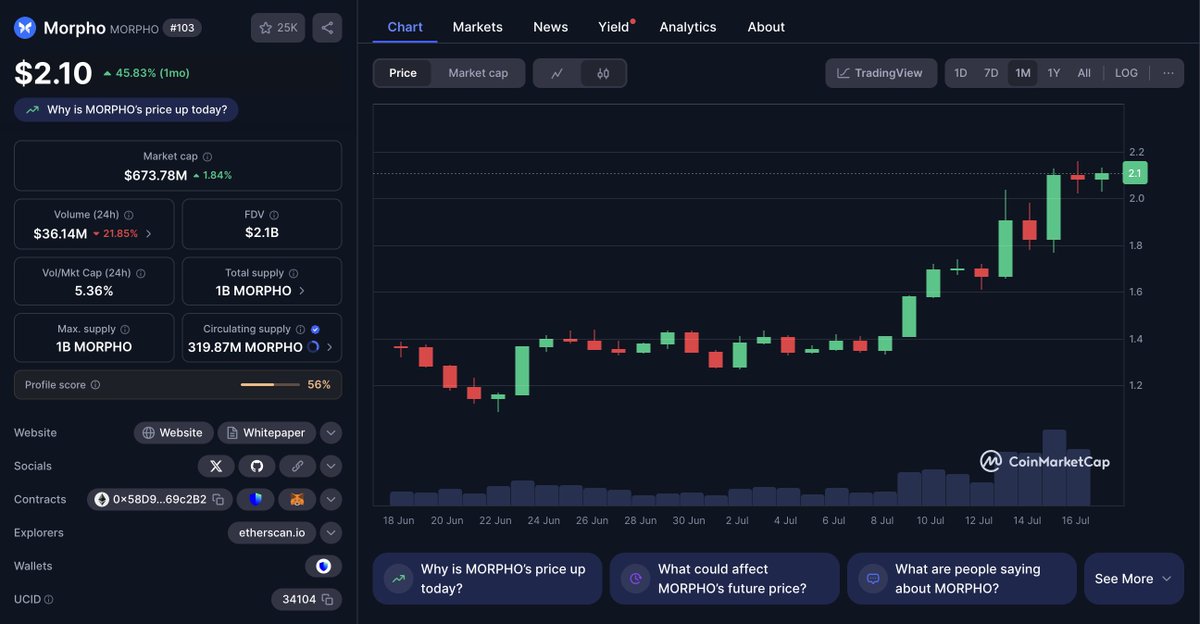Set chart range to 1Y
Screen dimensions: 1200x624
tap(1053, 73)
